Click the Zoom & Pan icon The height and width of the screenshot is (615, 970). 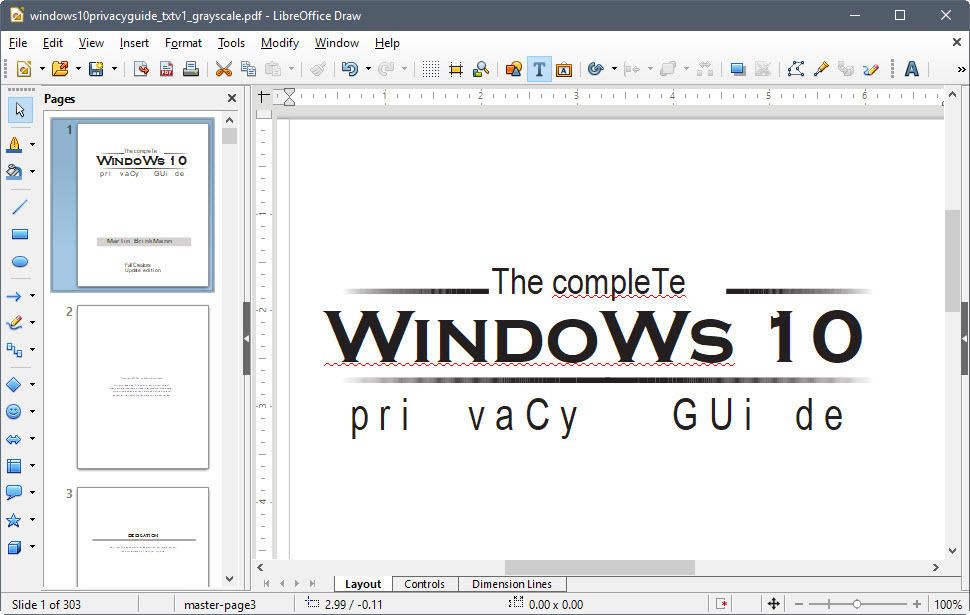tap(481, 69)
